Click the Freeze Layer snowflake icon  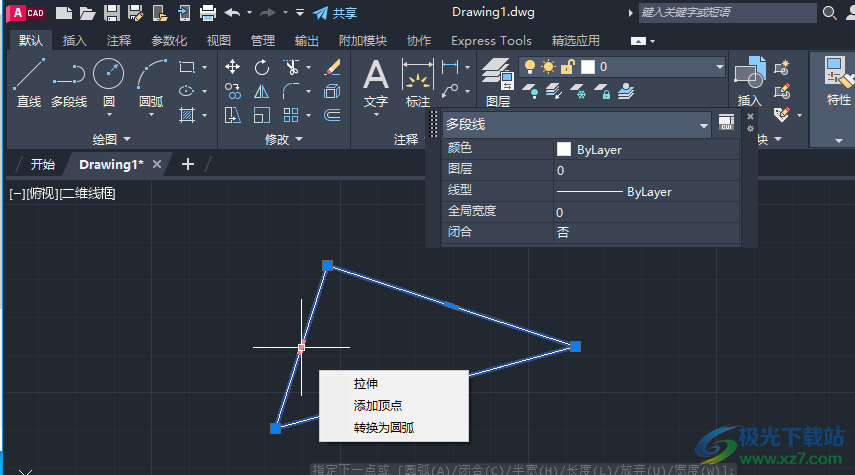[x=578, y=91]
